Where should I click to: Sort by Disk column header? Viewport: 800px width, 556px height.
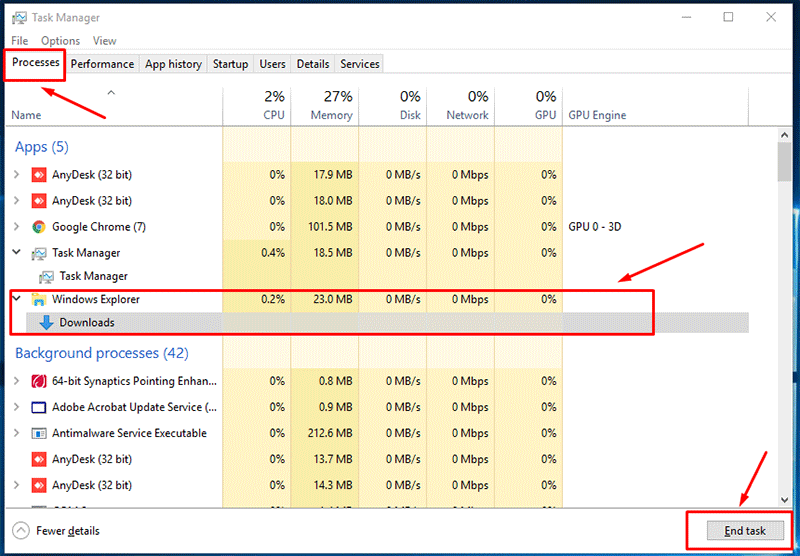392,106
